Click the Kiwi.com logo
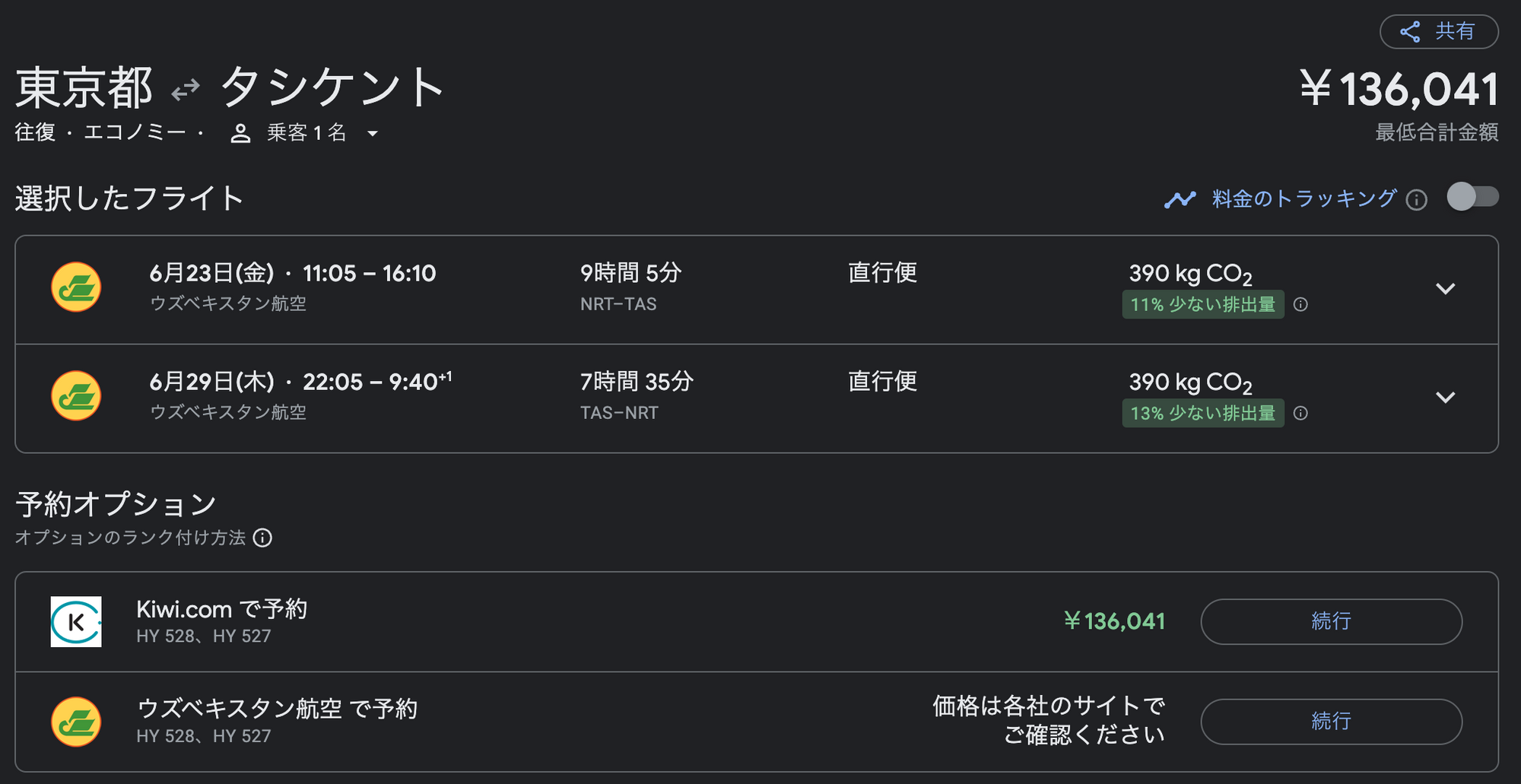1521x784 pixels. [x=76, y=622]
